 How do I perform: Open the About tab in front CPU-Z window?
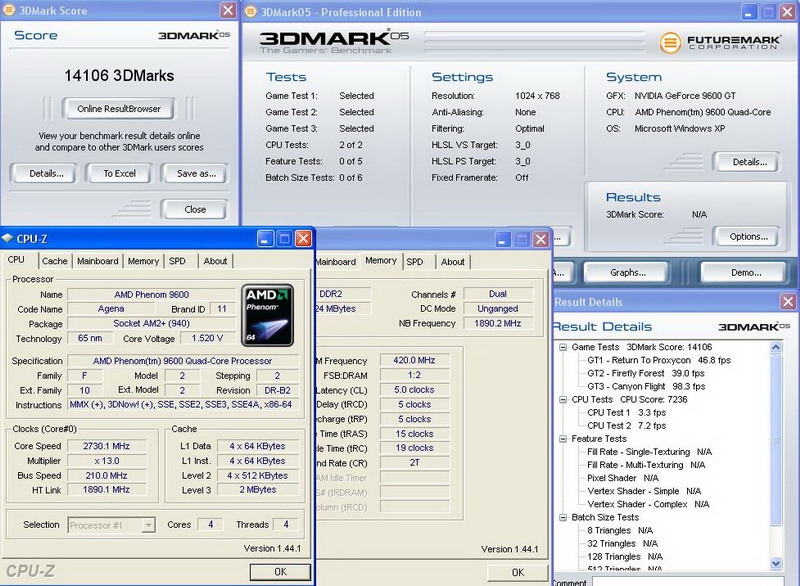pyautogui.click(x=215, y=261)
